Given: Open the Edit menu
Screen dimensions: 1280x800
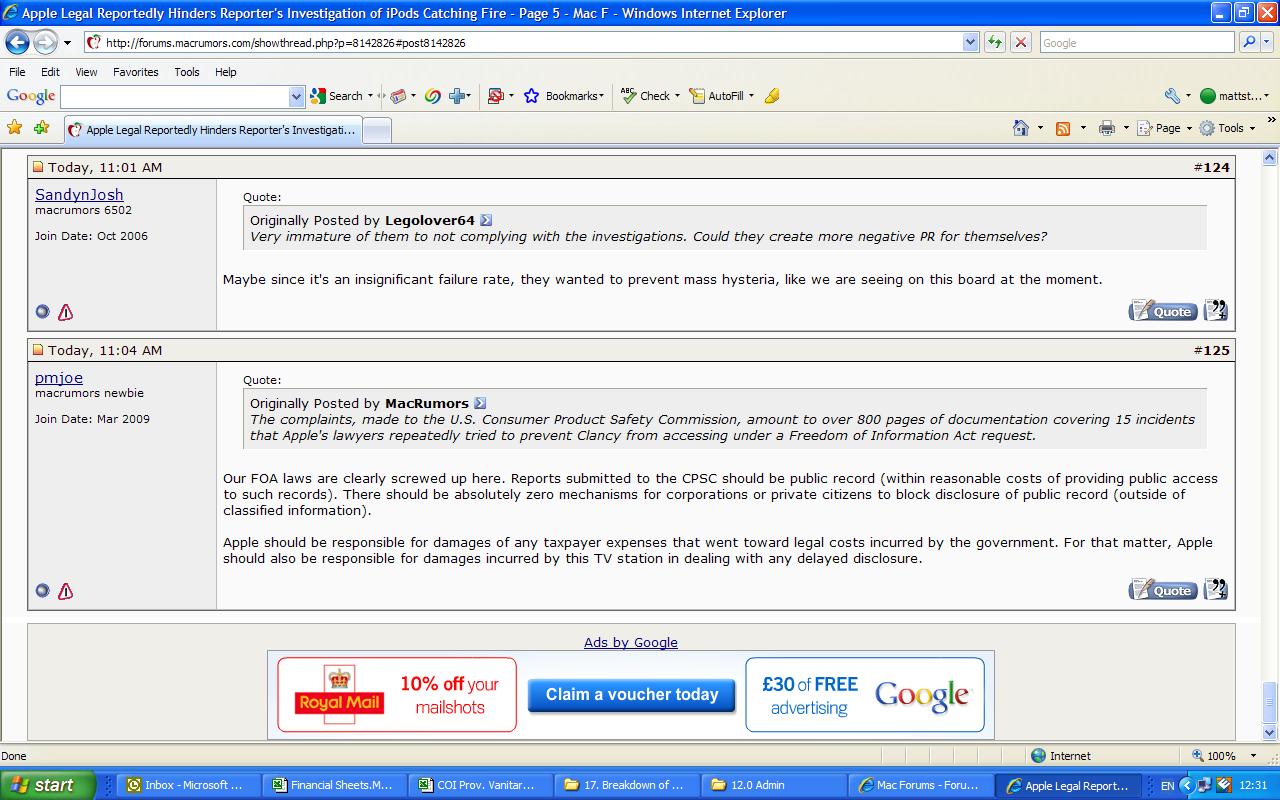Looking at the screenshot, I should [x=50, y=72].
